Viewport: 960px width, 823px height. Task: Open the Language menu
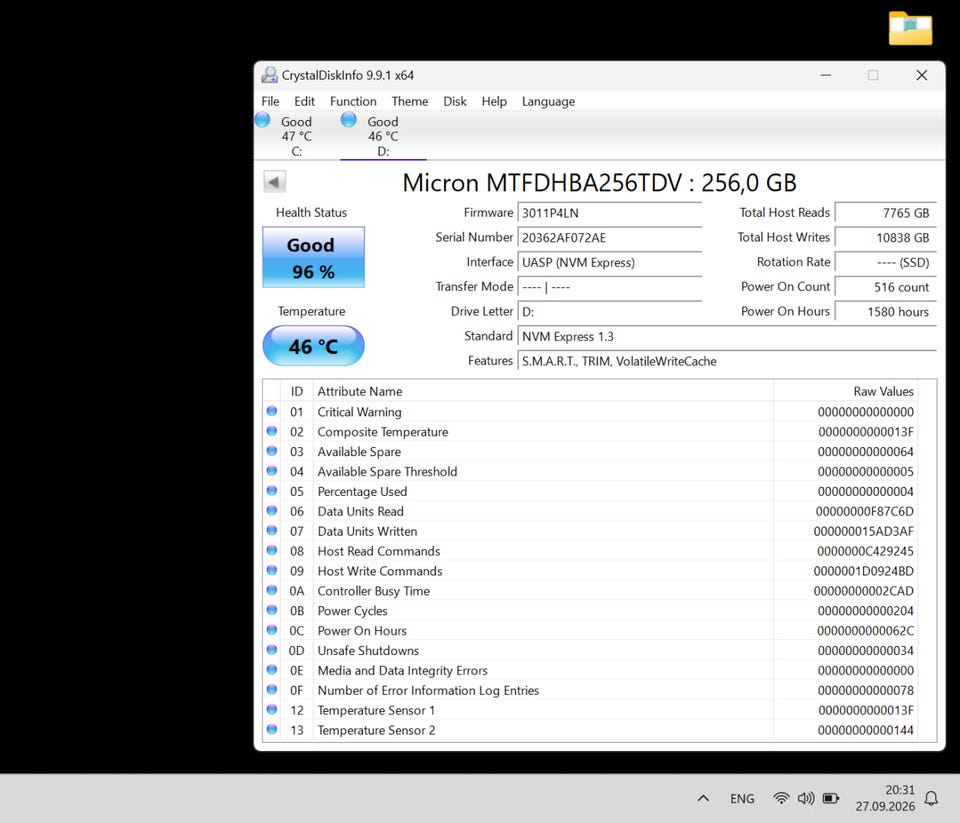[x=548, y=101]
